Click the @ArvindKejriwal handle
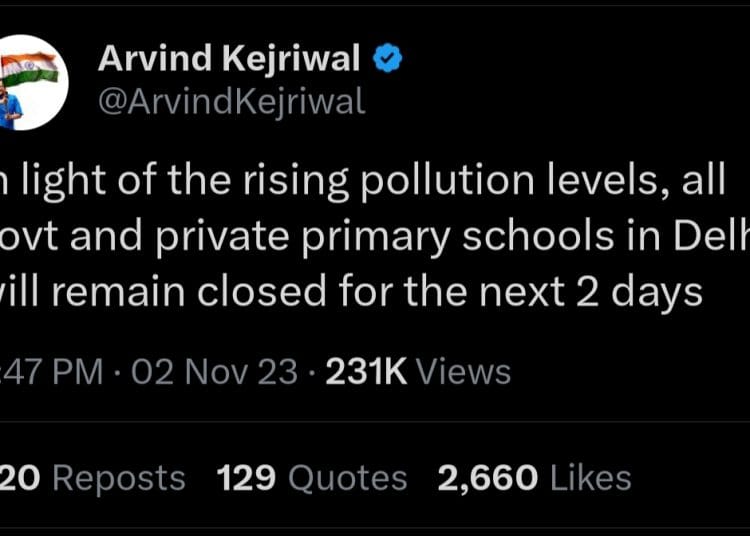 pyautogui.click(x=231, y=101)
